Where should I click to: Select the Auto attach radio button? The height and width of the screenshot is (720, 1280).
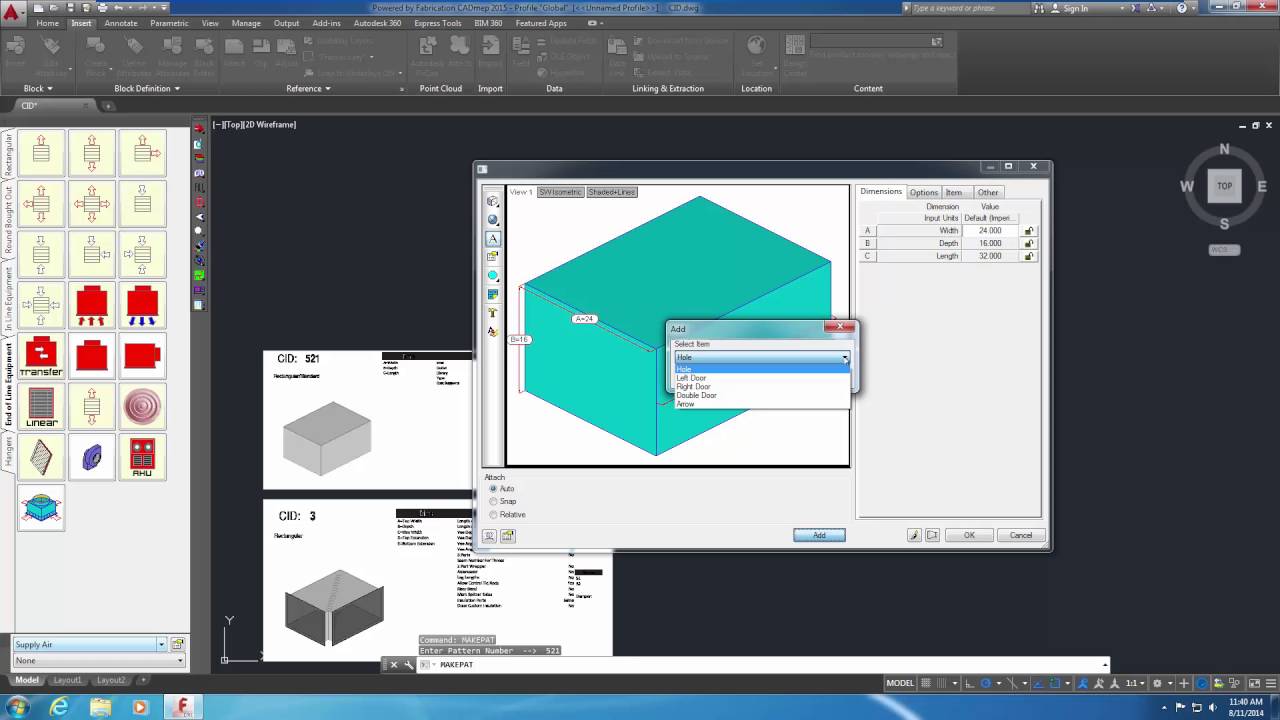[493, 489]
